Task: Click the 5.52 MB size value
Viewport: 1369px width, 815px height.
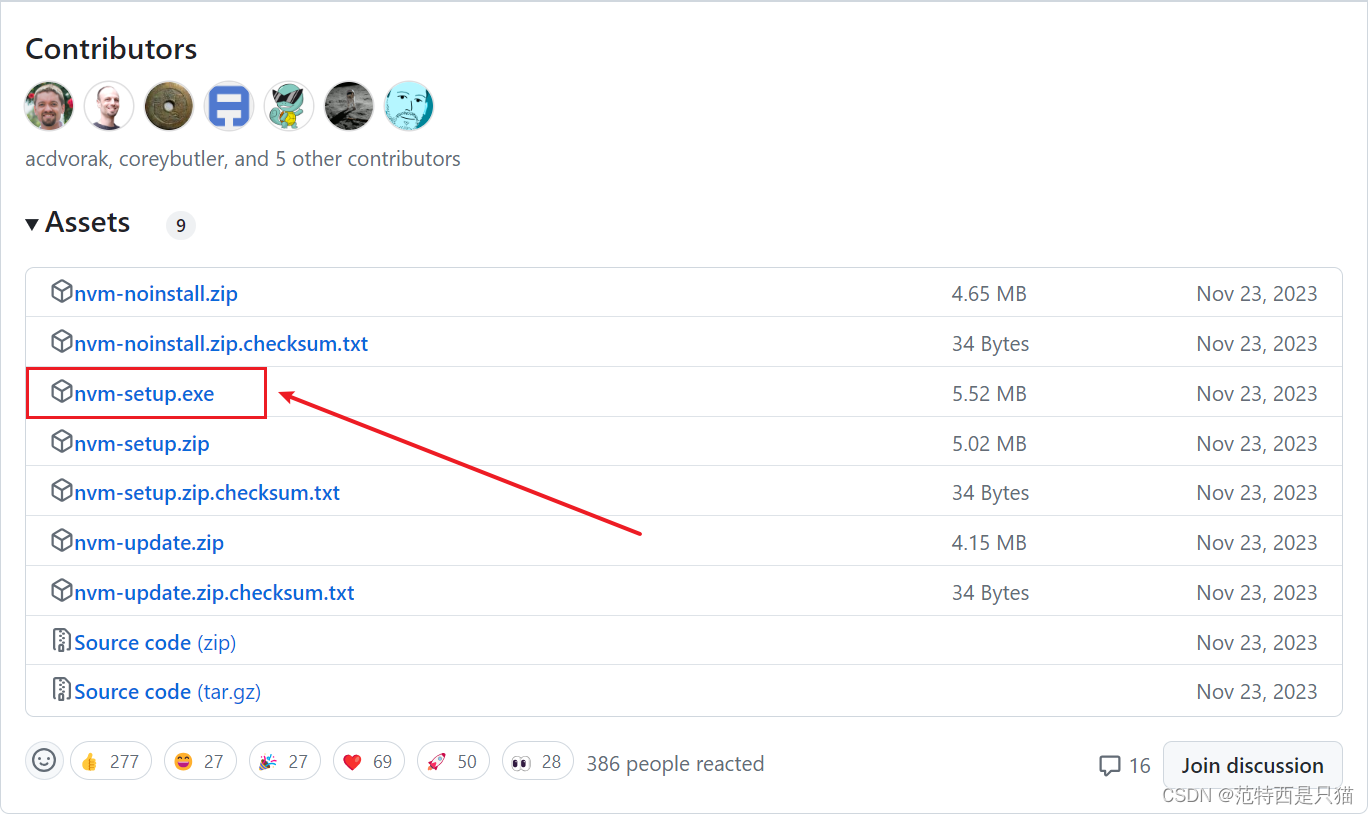Action: click(989, 394)
